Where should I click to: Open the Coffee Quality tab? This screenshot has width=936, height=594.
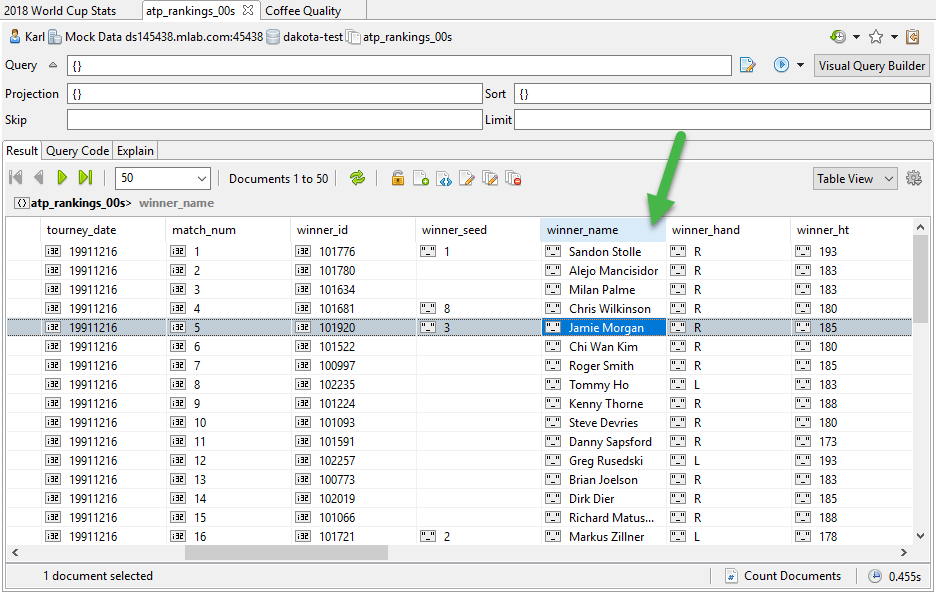tap(302, 11)
